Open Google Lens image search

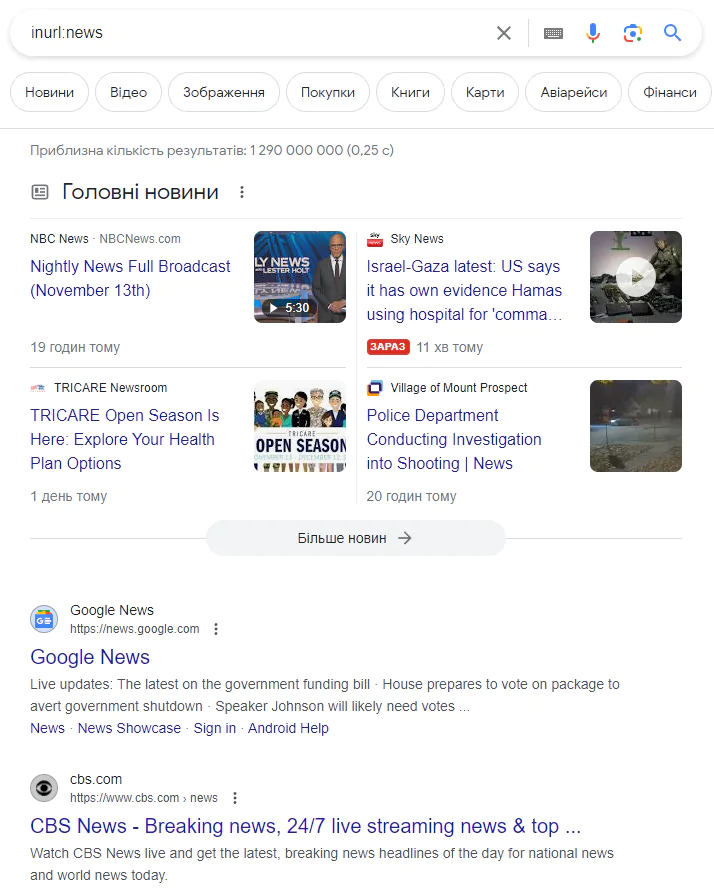pyautogui.click(x=632, y=33)
